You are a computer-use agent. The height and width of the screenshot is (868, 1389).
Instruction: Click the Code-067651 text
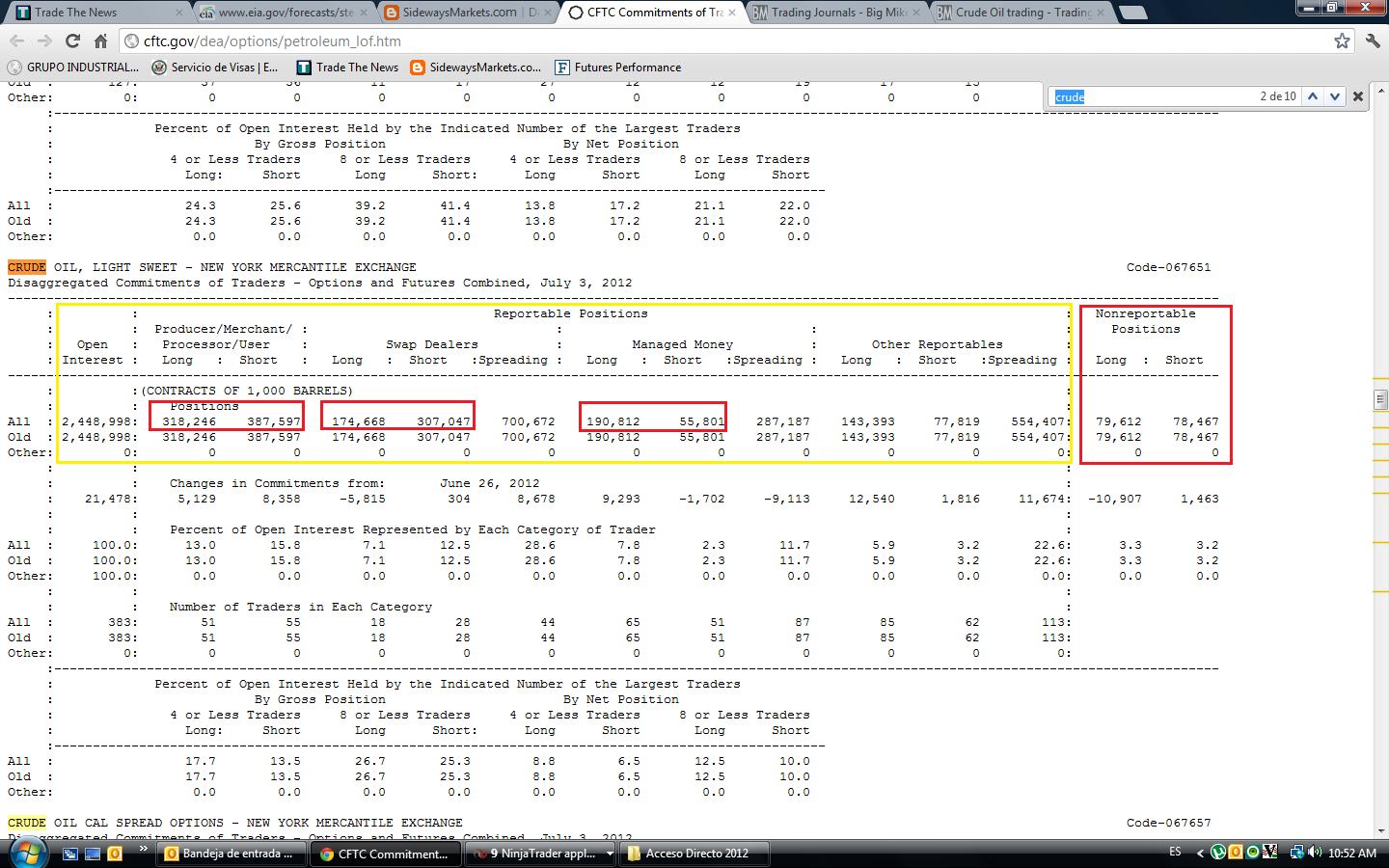[1168, 267]
